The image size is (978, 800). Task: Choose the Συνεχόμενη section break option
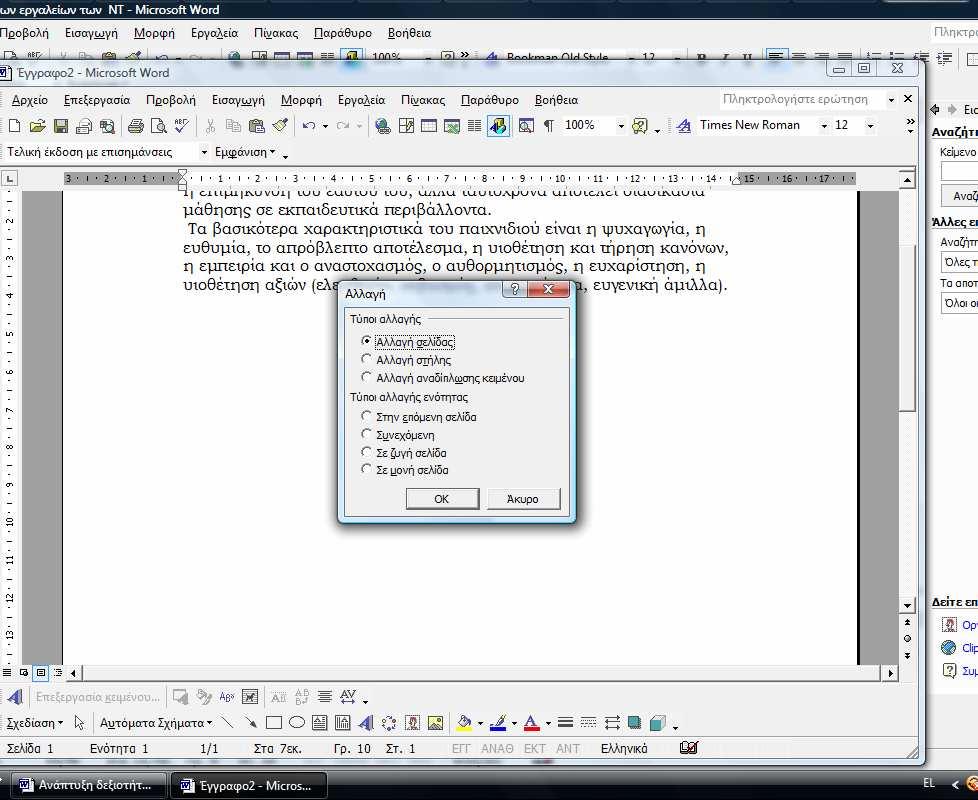tap(366, 434)
